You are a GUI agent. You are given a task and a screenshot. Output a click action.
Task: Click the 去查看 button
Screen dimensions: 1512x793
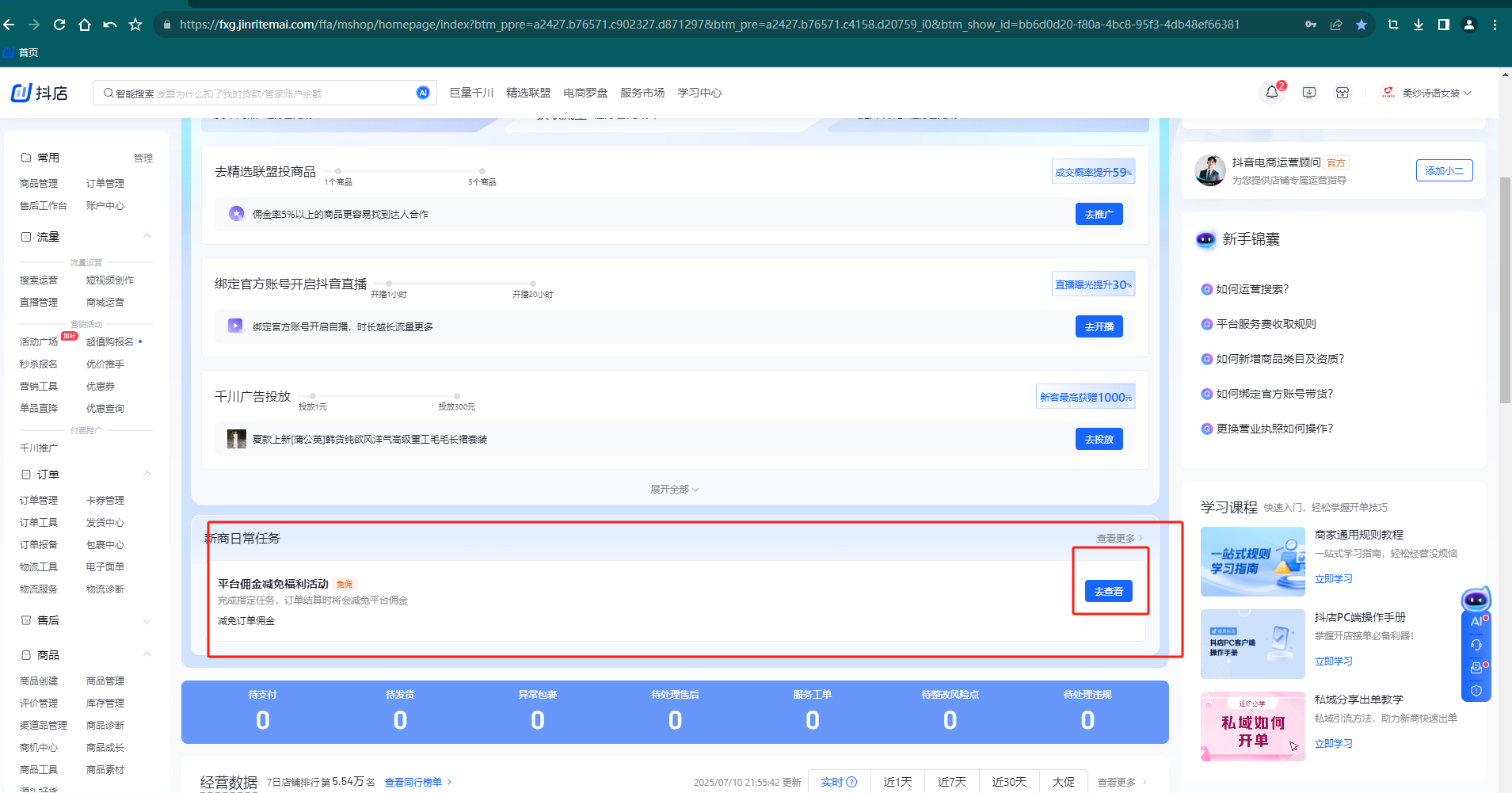tap(1108, 591)
